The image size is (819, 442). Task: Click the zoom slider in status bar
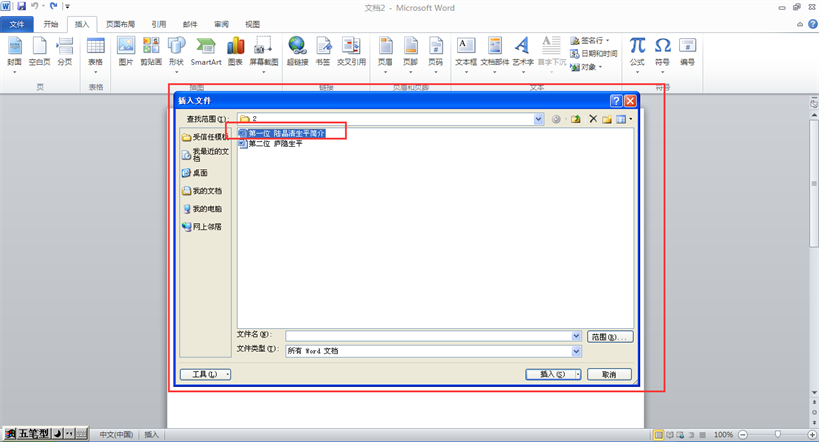click(776, 435)
